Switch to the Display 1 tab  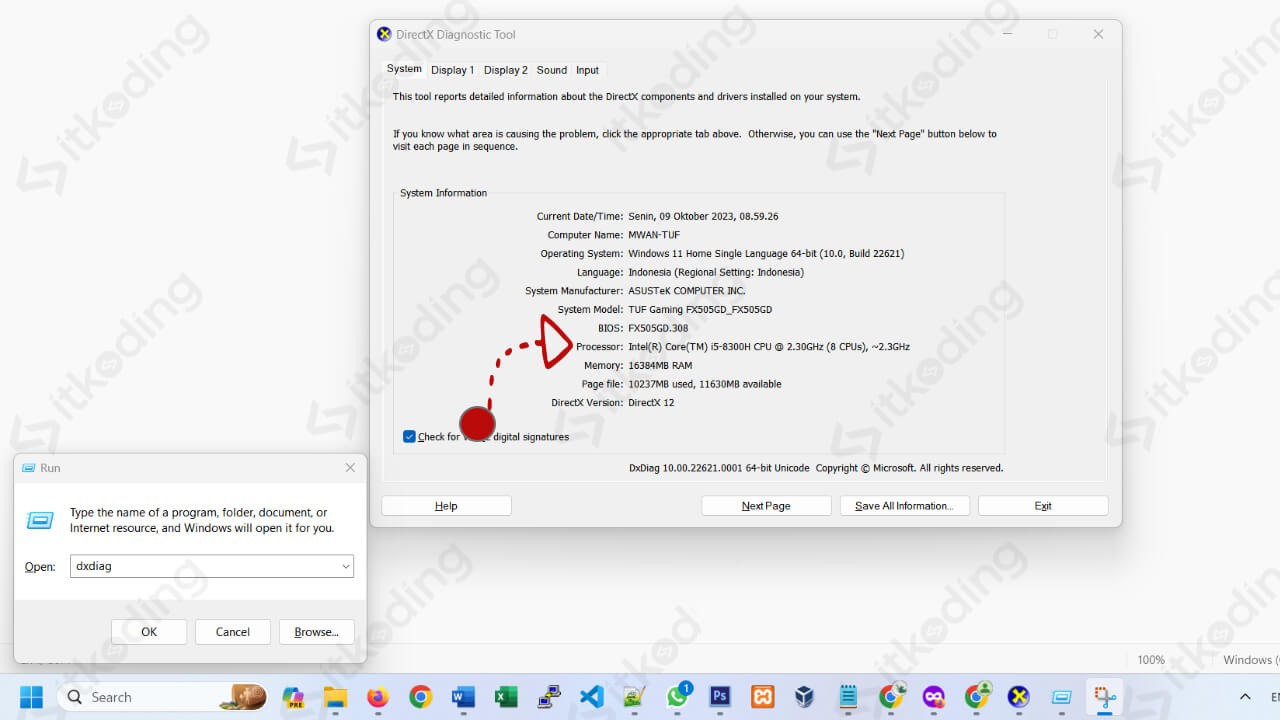coord(453,70)
